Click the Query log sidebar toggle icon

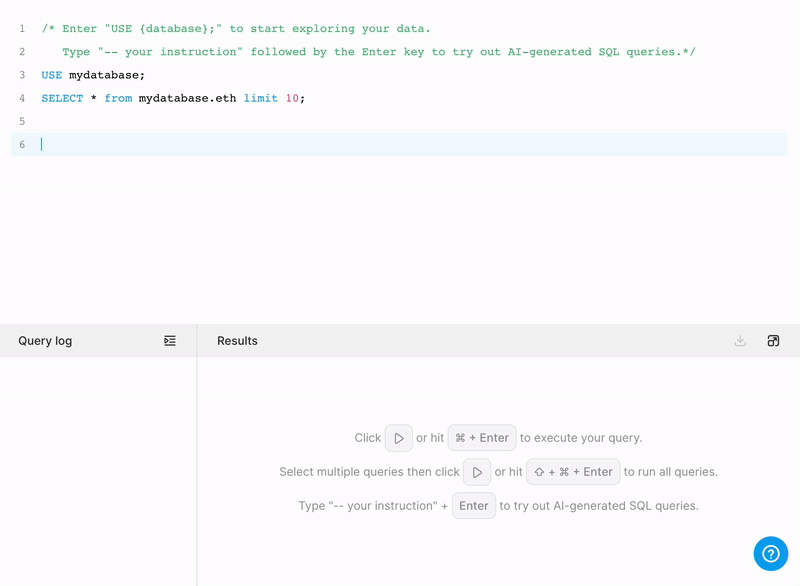[x=170, y=340]
